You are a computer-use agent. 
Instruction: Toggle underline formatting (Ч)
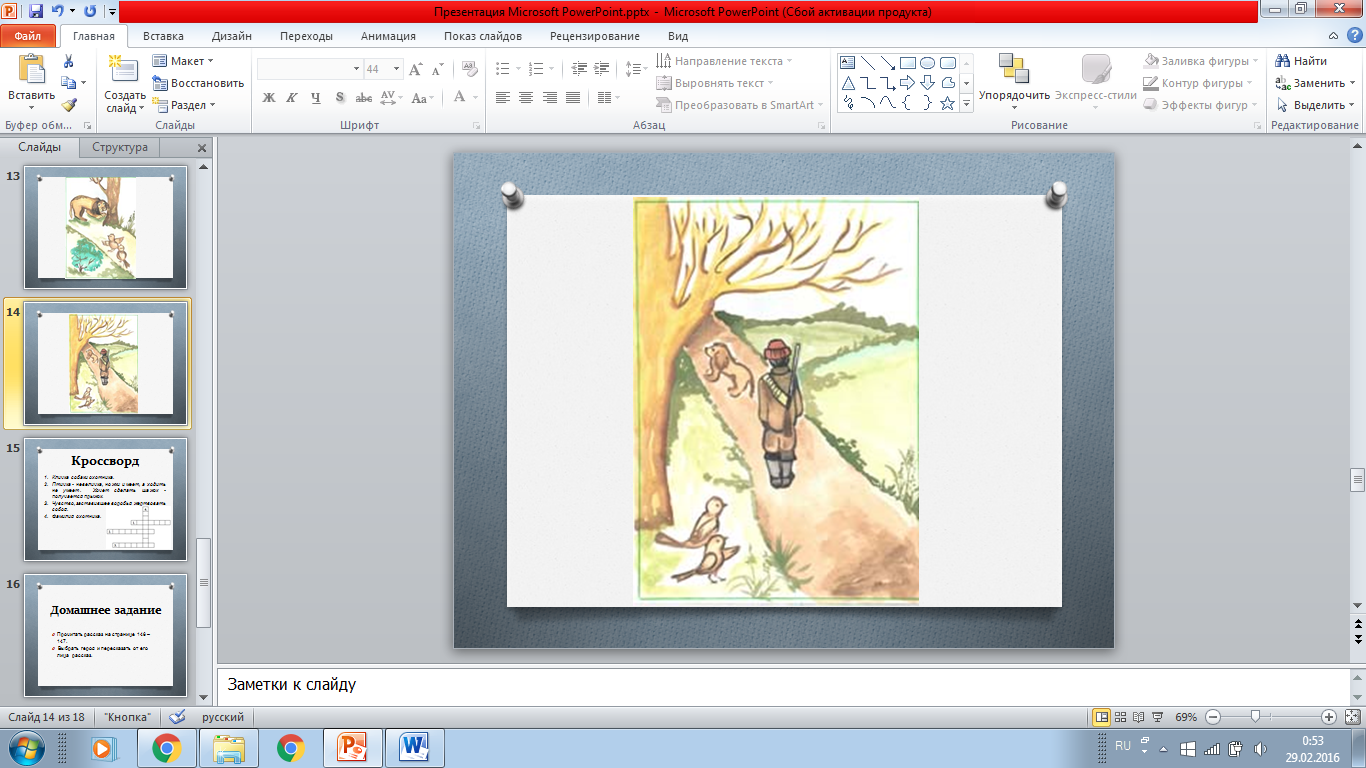pos(316,98)
